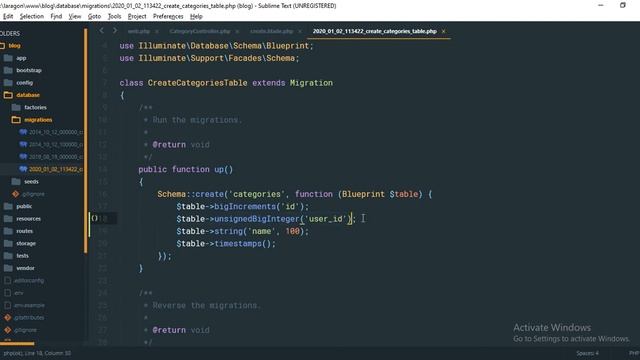Click the public folder icon

(8, 206)
